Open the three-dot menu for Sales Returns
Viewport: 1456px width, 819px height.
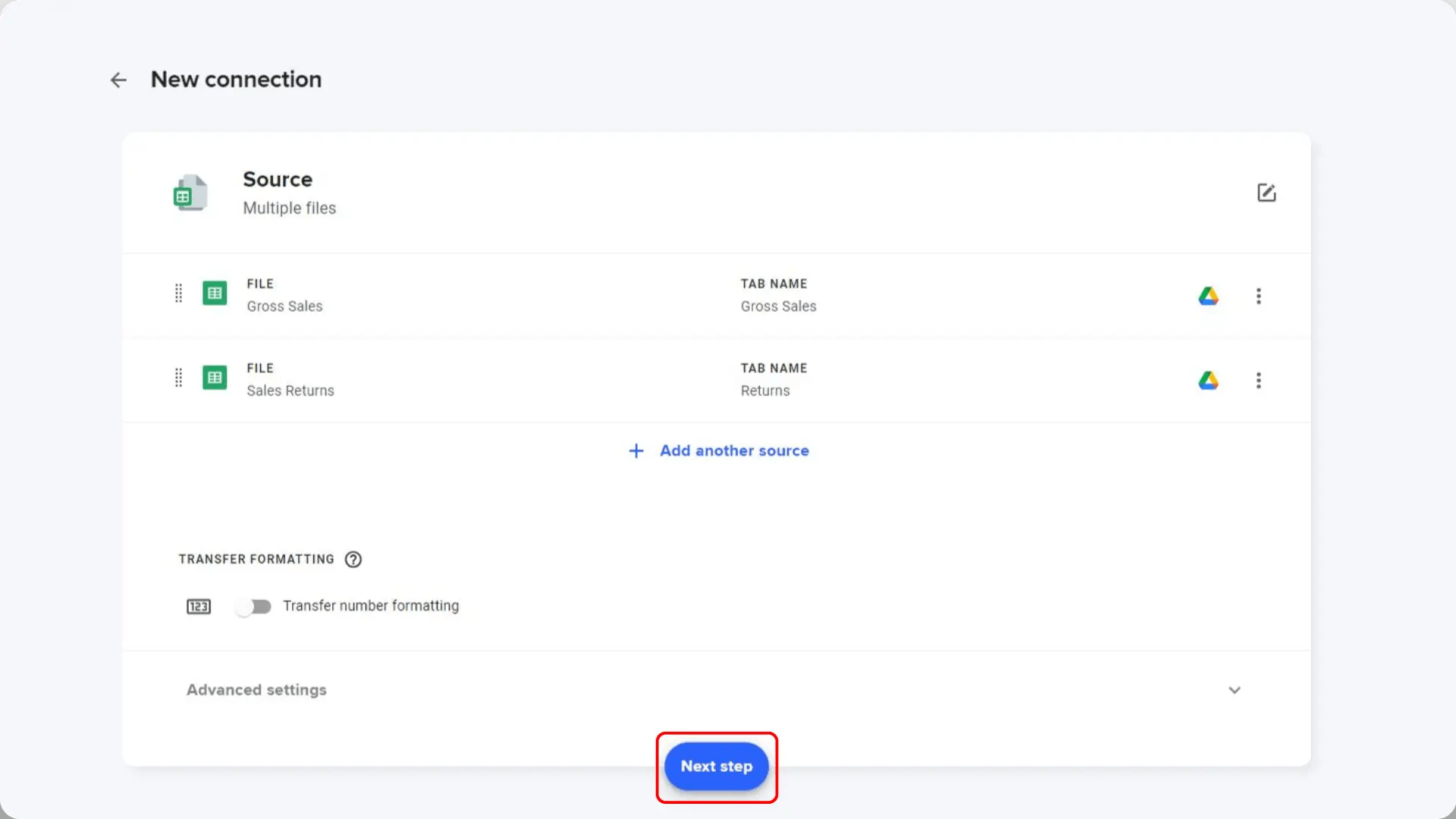[x=1259, y=380]
